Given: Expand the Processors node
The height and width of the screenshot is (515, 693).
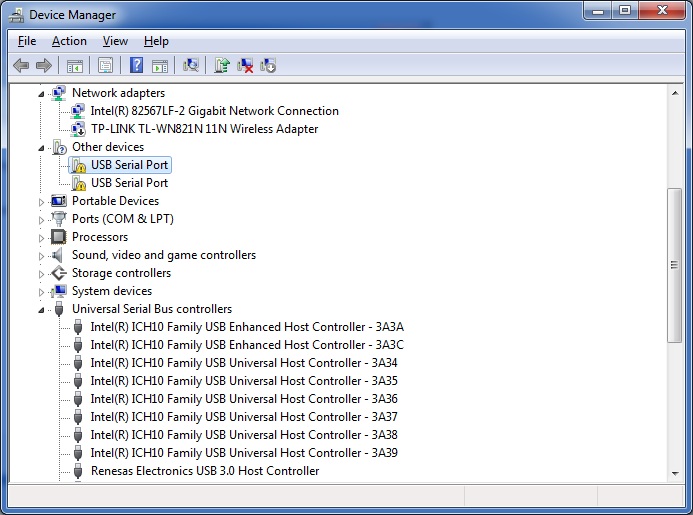Looking at the screenshot, I should point(41,238).
